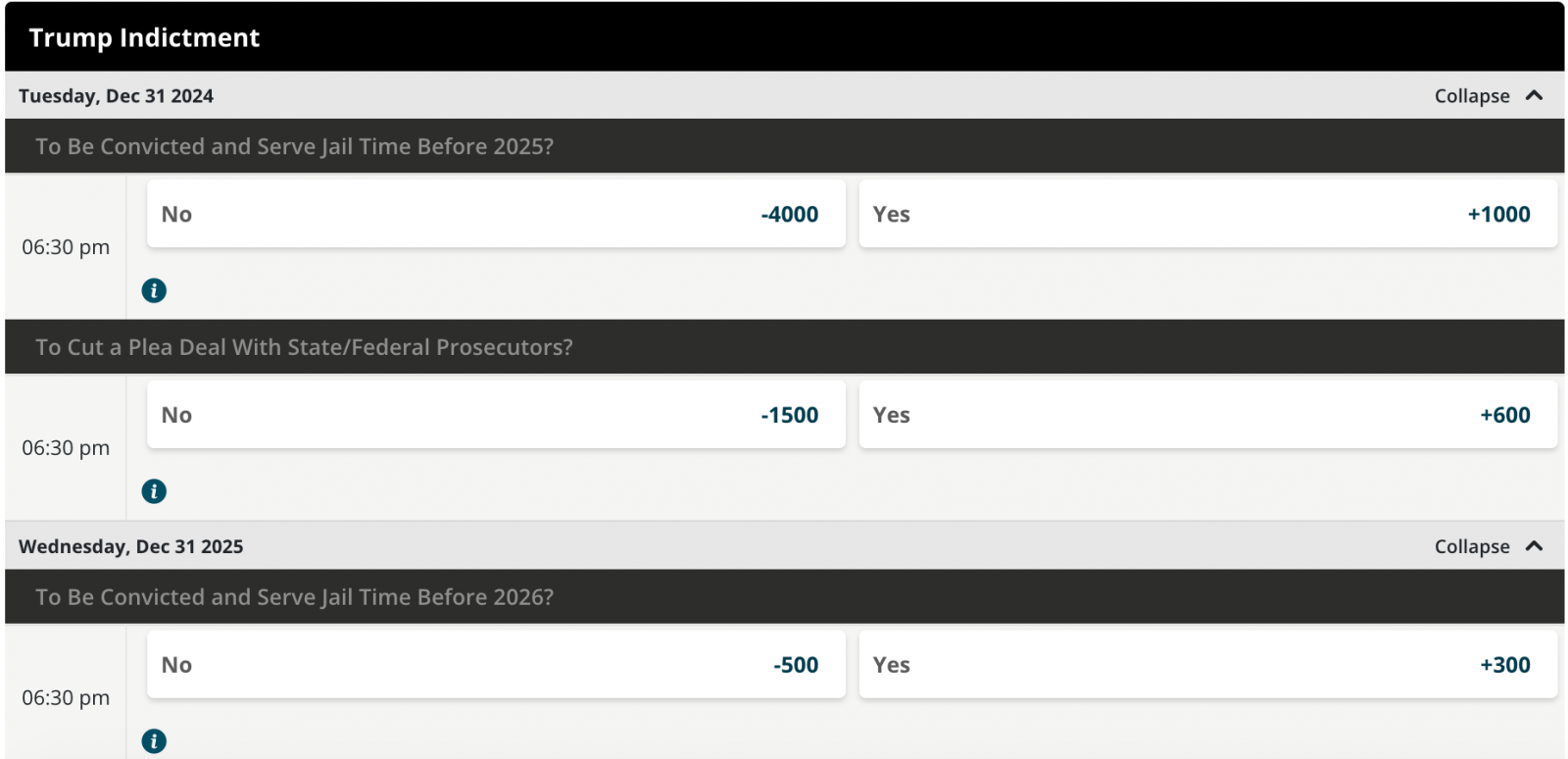Click the chevron arrow beside the Dec 31 2025 Collapse label
This screenshot has width=1568, height=759.
point(1535,546)
